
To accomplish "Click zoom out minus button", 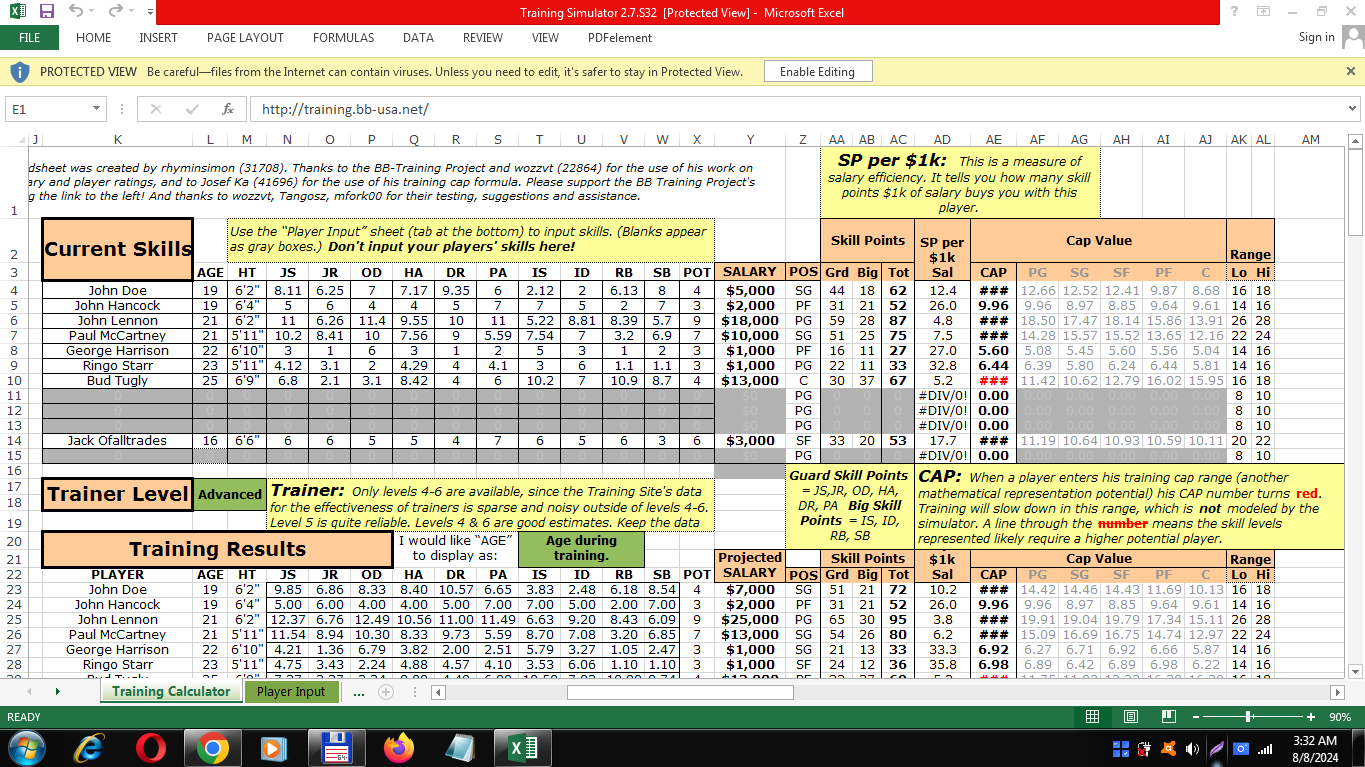I will pos(1195,717).
